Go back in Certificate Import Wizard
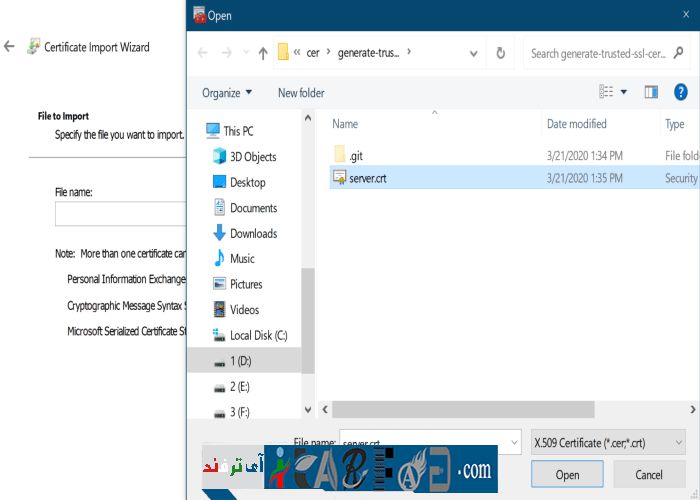This screenshot has width=700, height=500. 10,47
